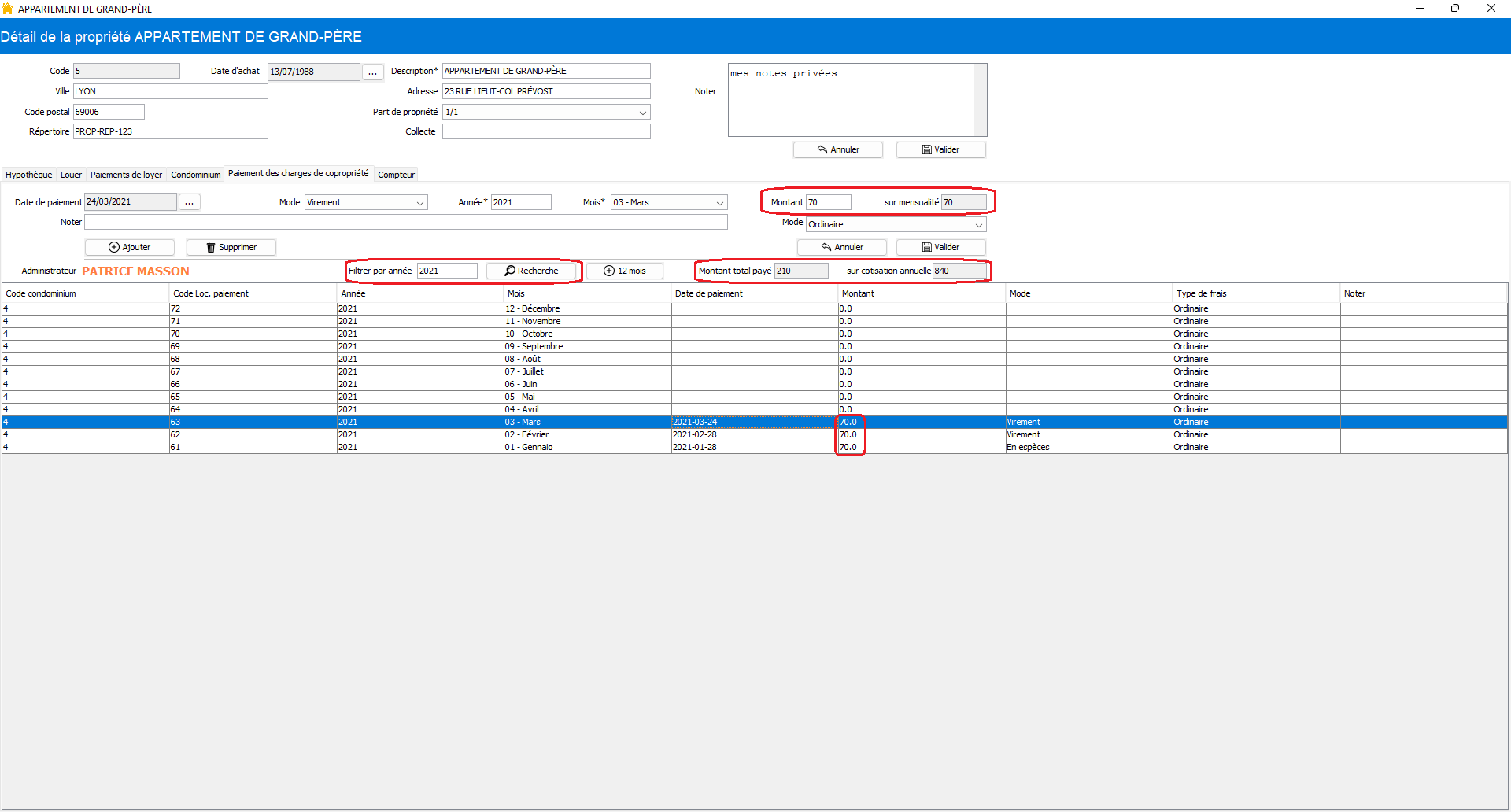Click the Répertoire field PROP-REP-123
Screen dimensions: 1511x812
click(x=171, y=131)
